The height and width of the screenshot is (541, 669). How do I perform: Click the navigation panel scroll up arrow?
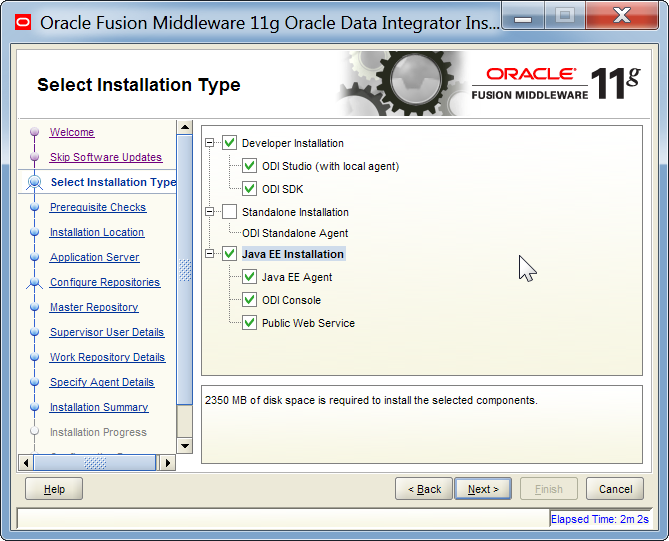[x=185, y=127]
